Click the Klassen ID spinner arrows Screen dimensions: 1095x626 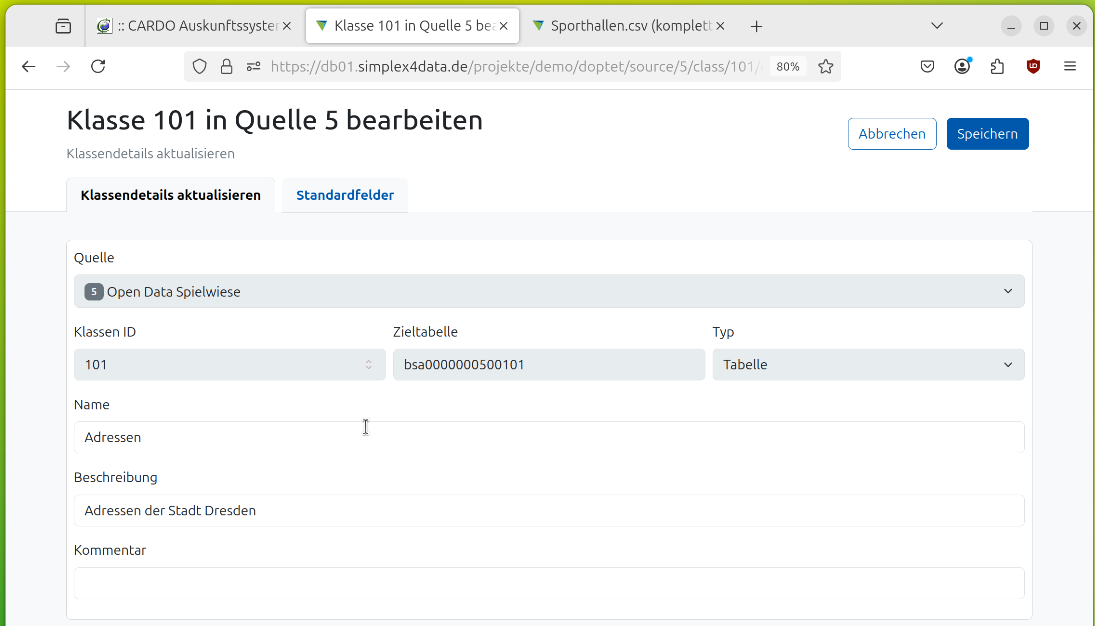[368, 365]
